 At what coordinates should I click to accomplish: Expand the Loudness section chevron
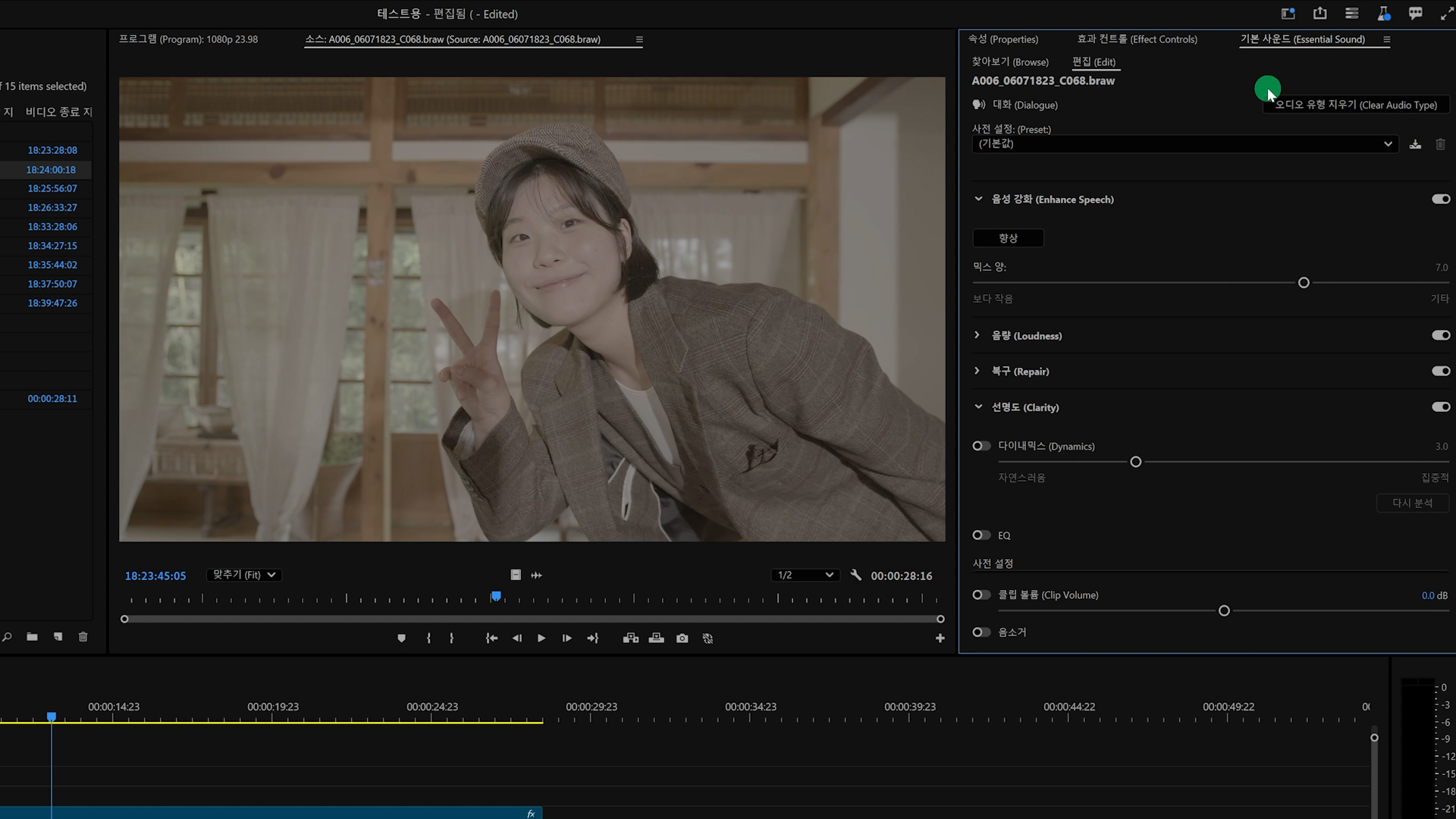[977, 335]
